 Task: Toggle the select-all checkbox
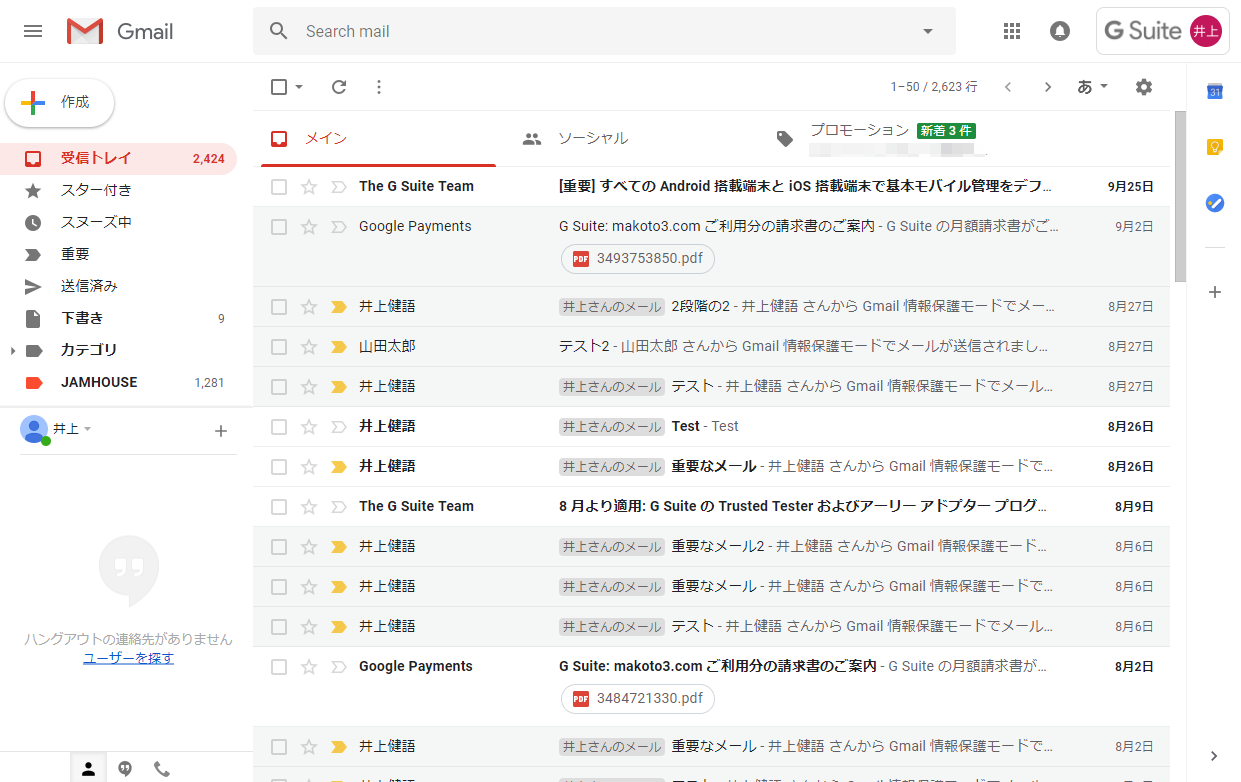(279, 87)
